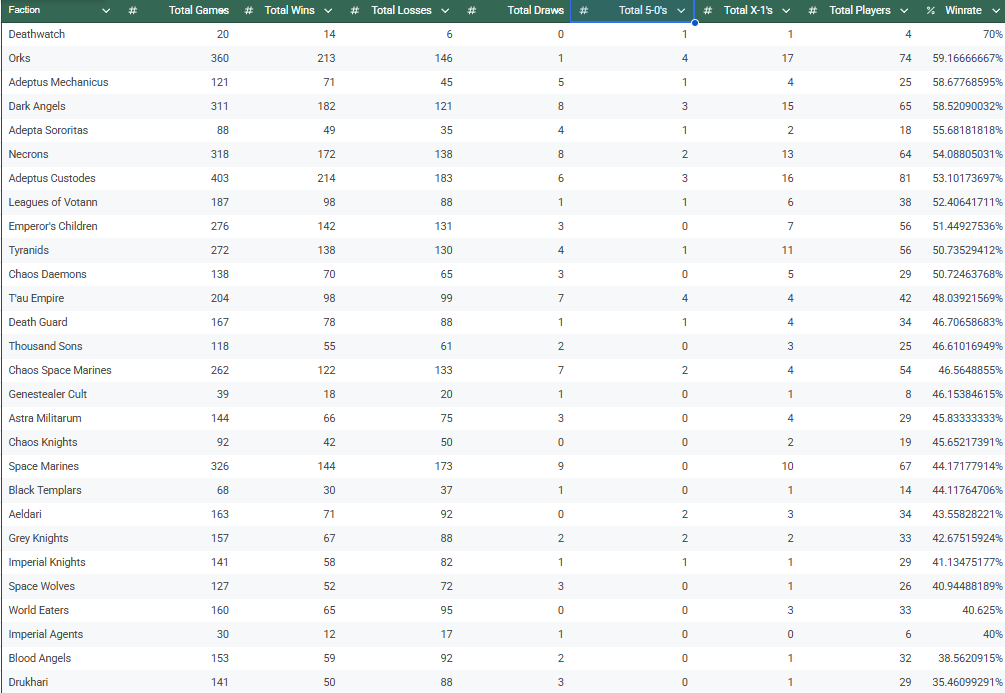Click the # icon in Total 5-0's header
The height and width of the screenshot is (693, 1005).
583,10
